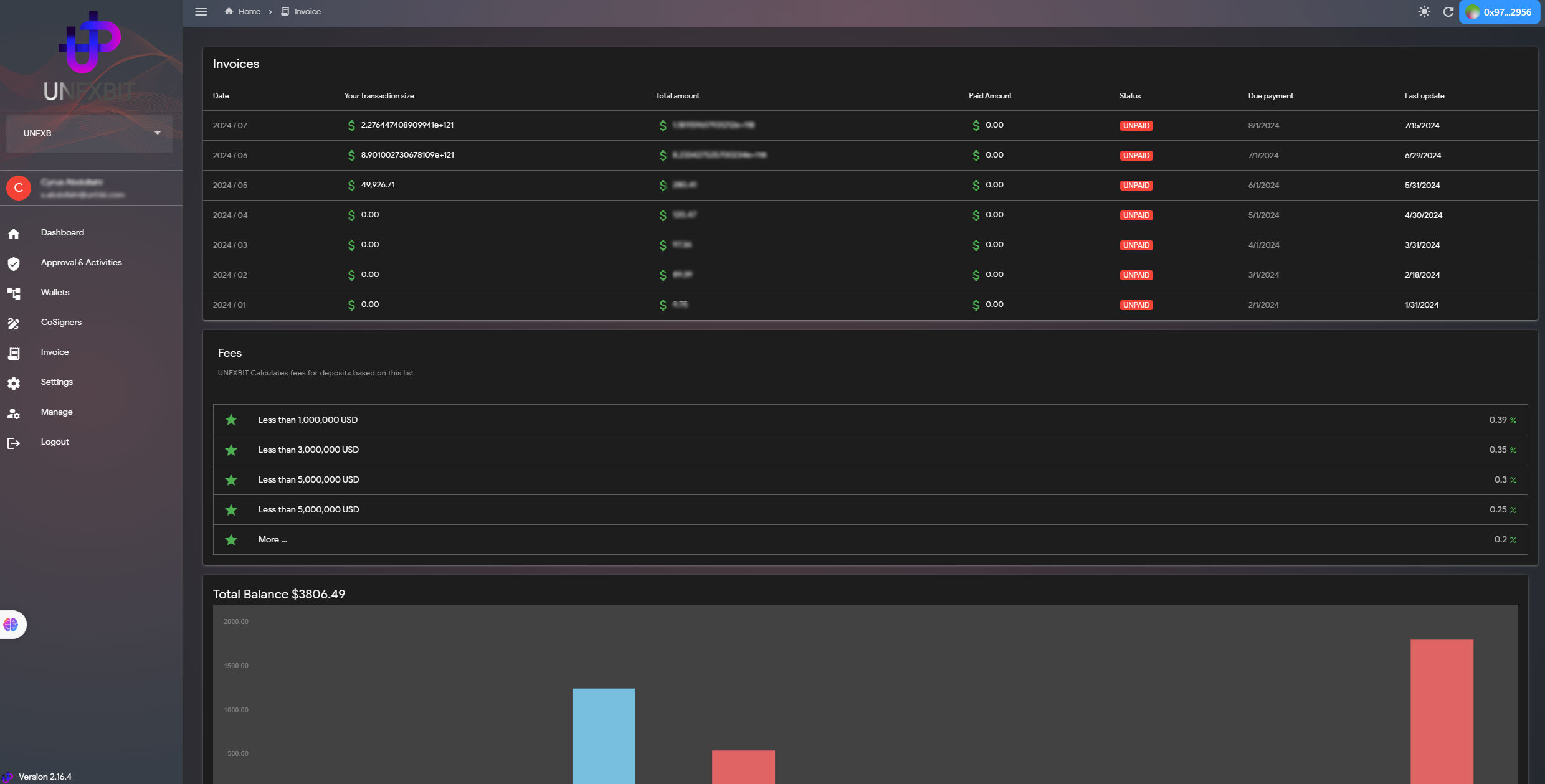Click the blue bar in balance chart
This screenshot has width=1545, height=784.
(x=603, y=735)
